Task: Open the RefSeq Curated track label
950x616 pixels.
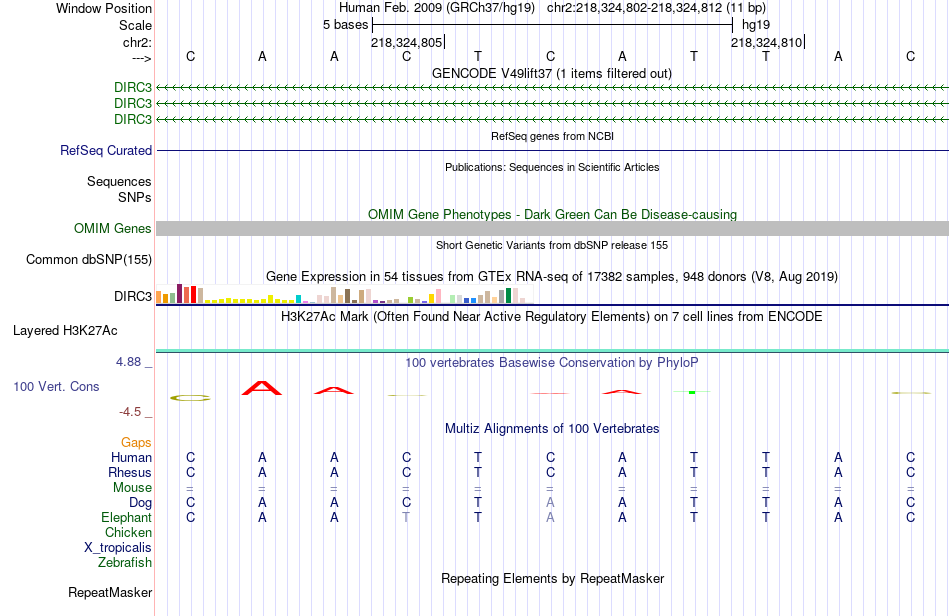Action: pyautogui.click(x=105, y=150)
